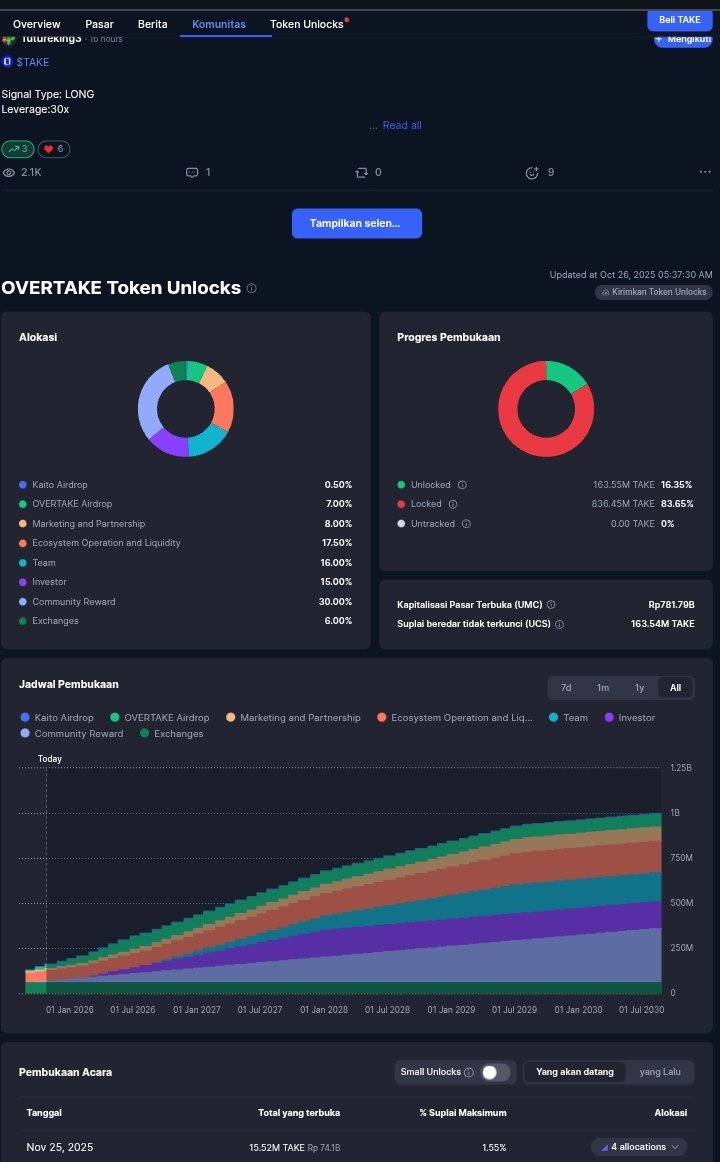Open the Berita tab
Image resolution: width=720 pixels, height=1162 pixels.
[x=153, y=24]
